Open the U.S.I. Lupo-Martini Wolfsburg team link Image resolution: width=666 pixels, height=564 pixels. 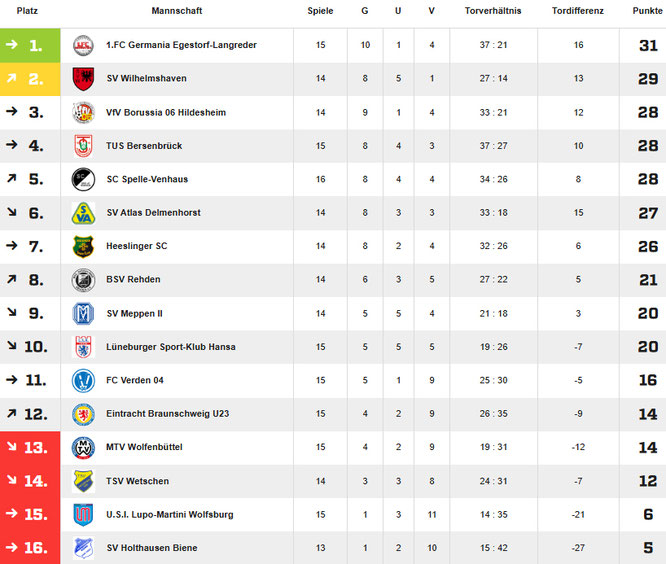(x=169, y=515)
